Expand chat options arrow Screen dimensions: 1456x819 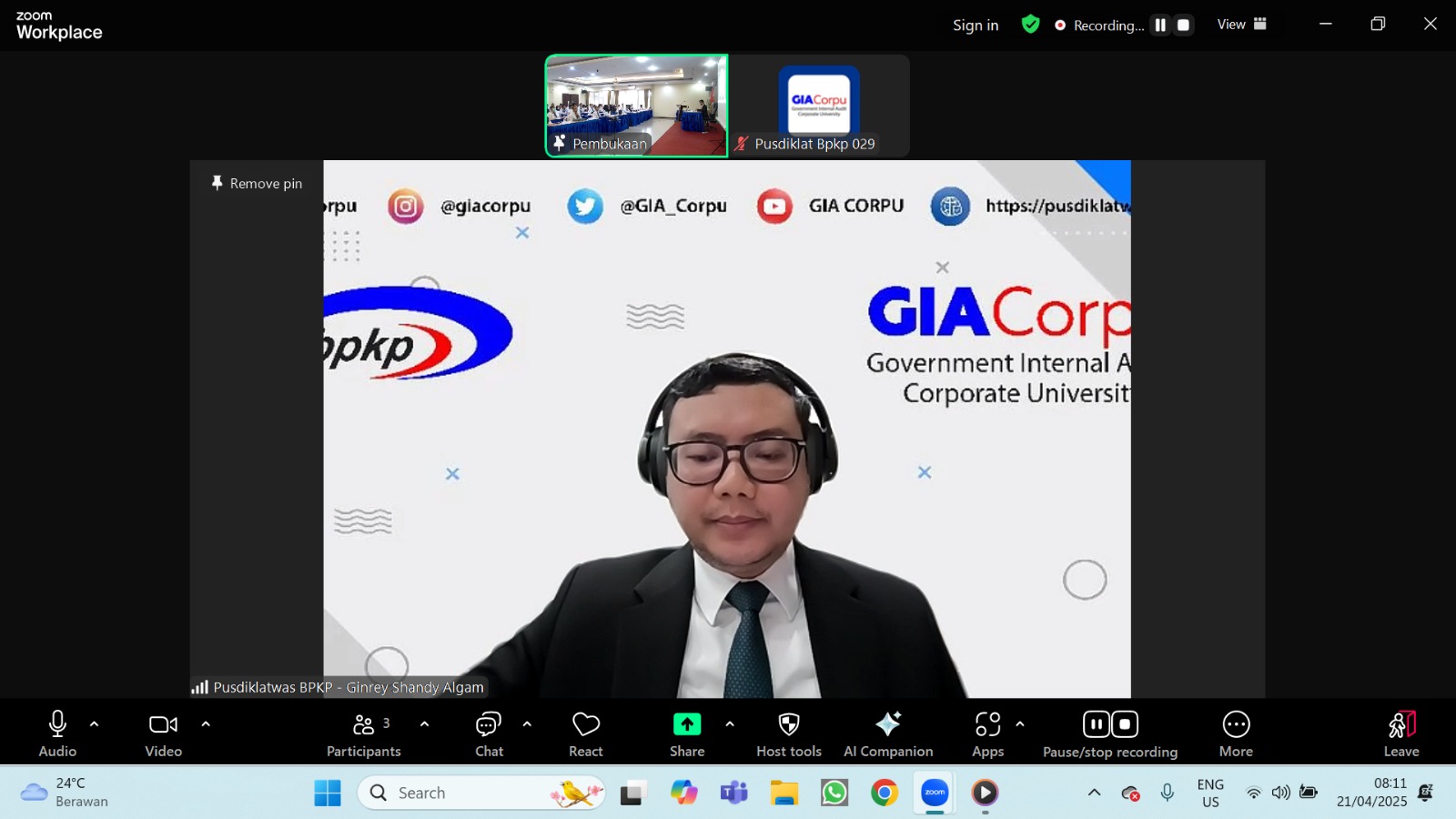point(527,724)
